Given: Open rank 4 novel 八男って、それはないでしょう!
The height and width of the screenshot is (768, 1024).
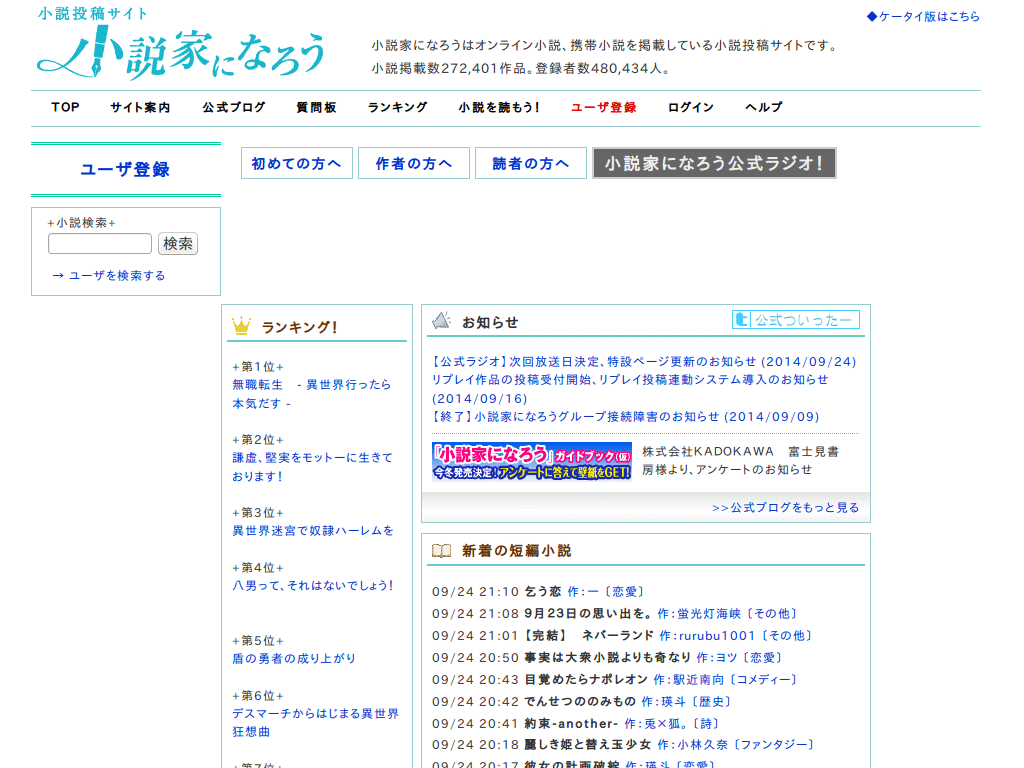Looking at the screenshot, I should [313, 586].
